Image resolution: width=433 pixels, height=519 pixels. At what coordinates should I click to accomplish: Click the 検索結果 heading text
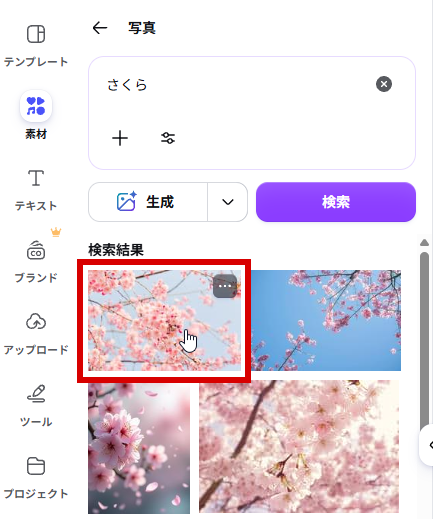point(116,250)
